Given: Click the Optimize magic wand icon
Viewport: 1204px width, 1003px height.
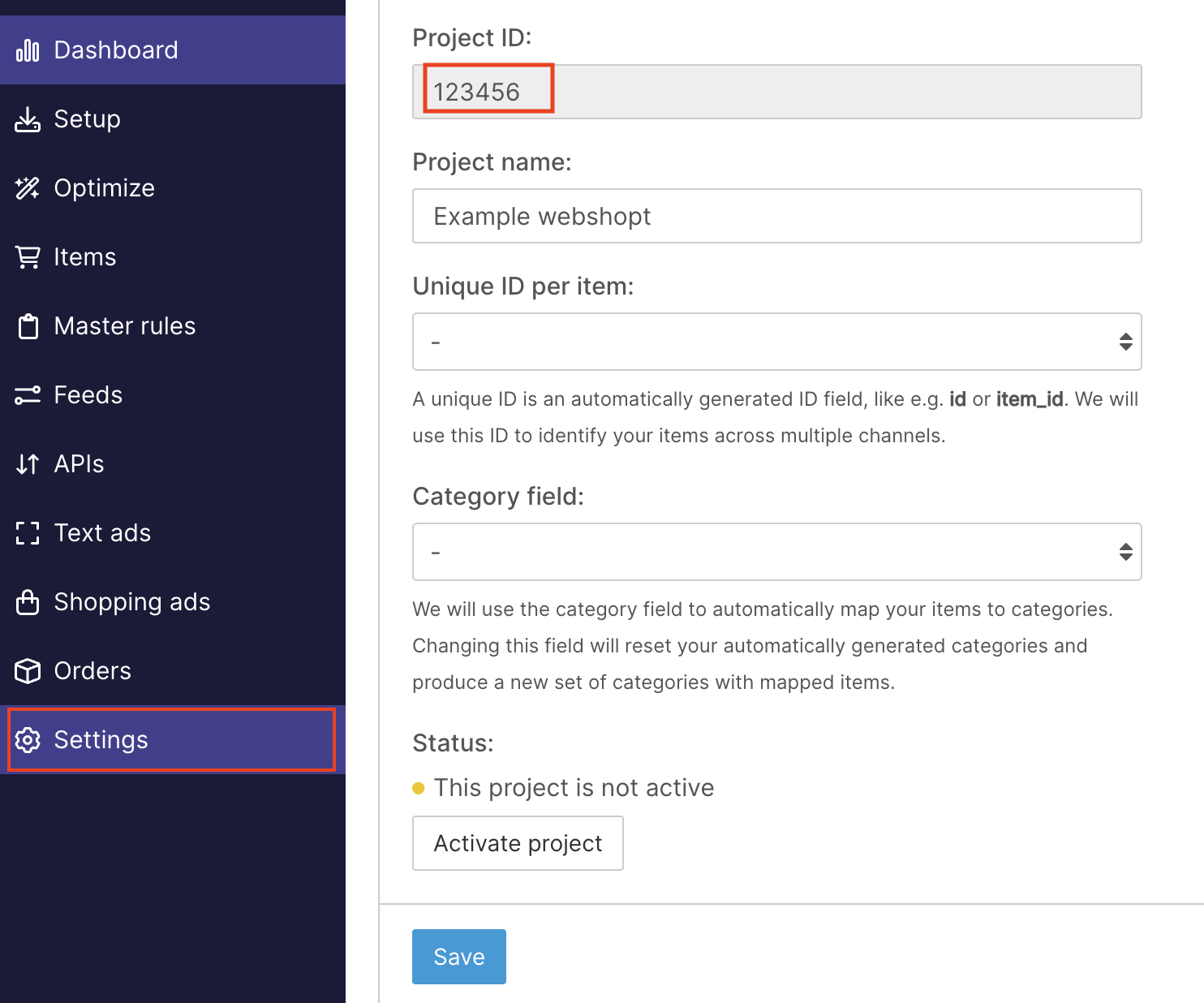Looking at the screenshot, I should 28,188.
